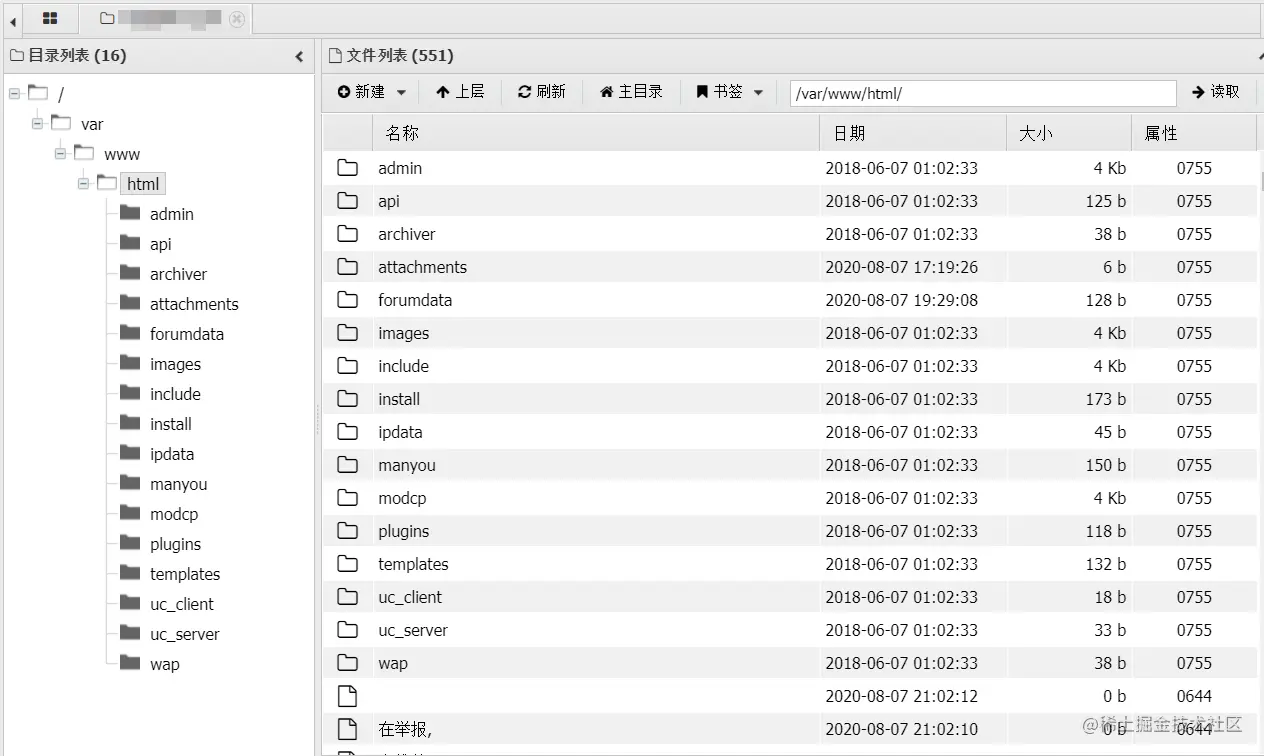Click size cell 173 b of install
This screenshot has height=756, width=1264.
pyautogui.click(x=1105, y=399)
